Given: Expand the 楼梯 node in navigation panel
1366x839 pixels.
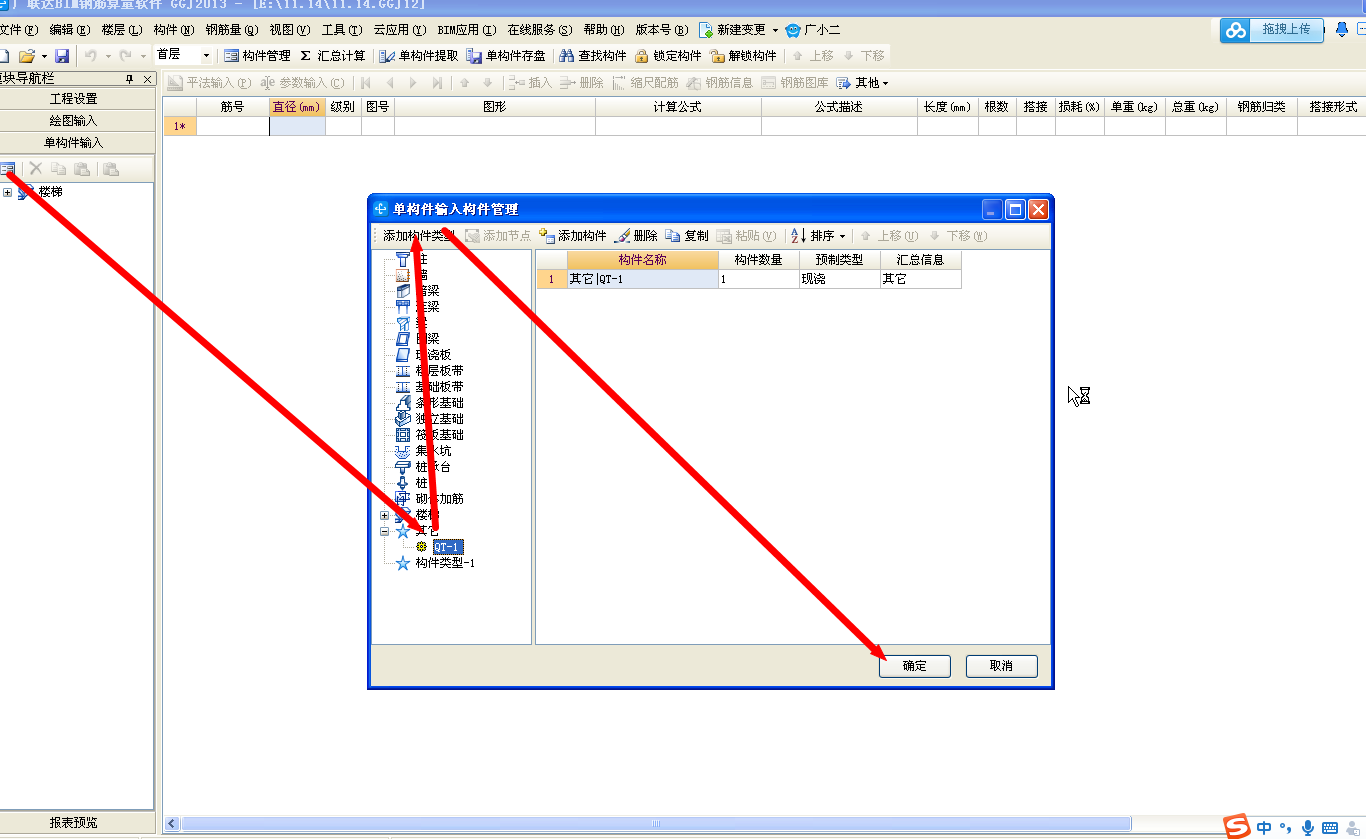Looking at the screenshot, I should pyautogui.click(x=8, y=192).
